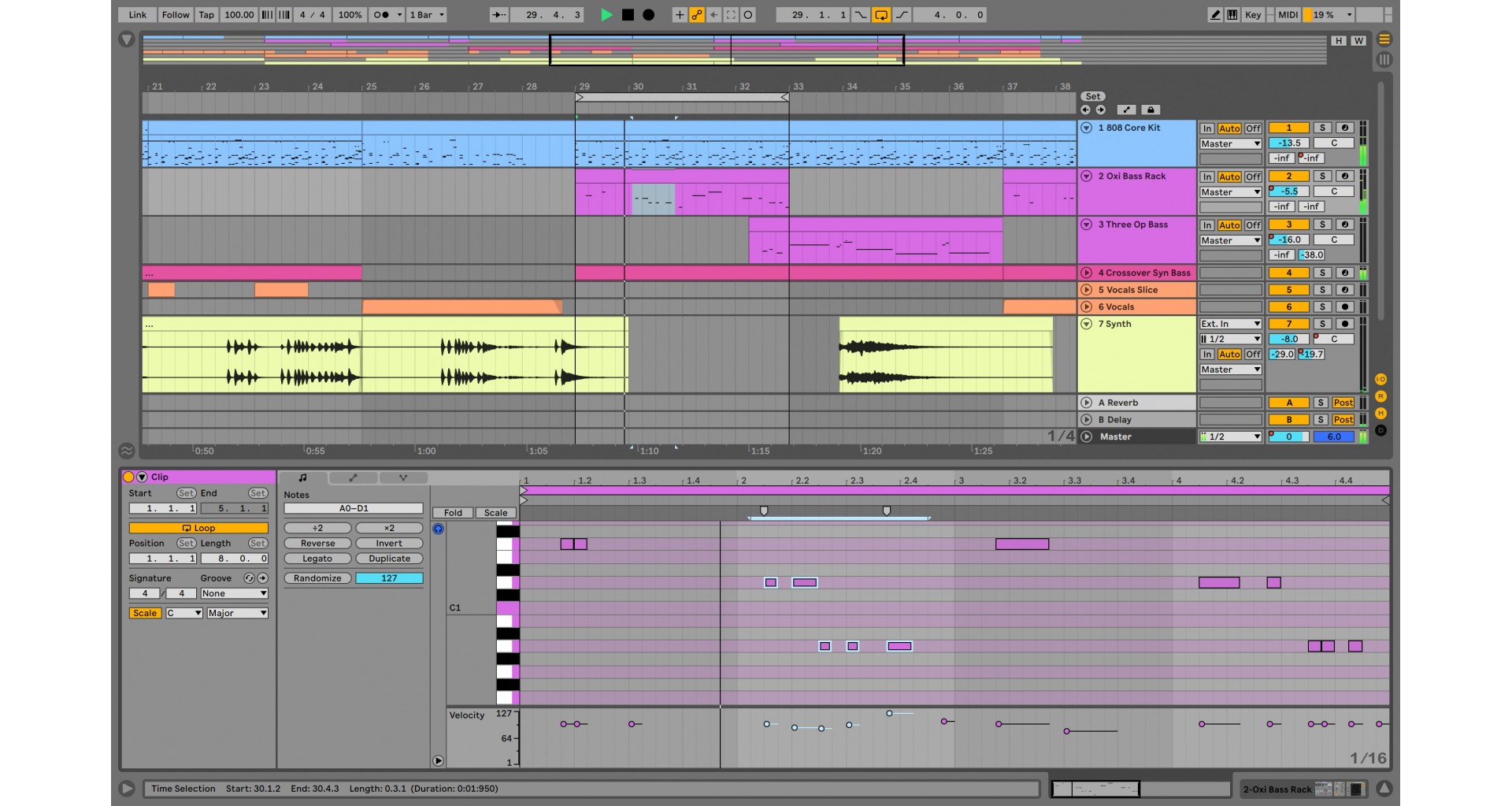1512x806 pixels.
Task: Click the 808 Core Kit volume -13.5 slider
Action: click(x=1289, y=143)
